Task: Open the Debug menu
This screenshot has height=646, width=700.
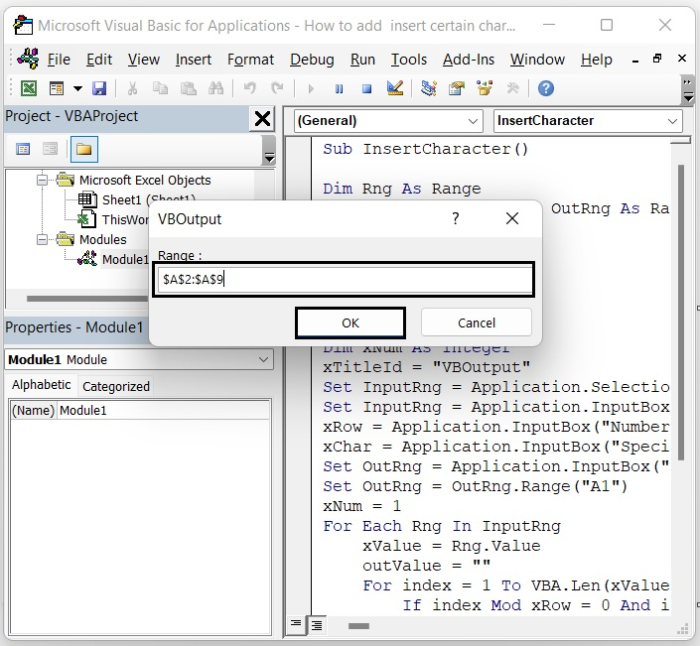Action: point(312,60)
